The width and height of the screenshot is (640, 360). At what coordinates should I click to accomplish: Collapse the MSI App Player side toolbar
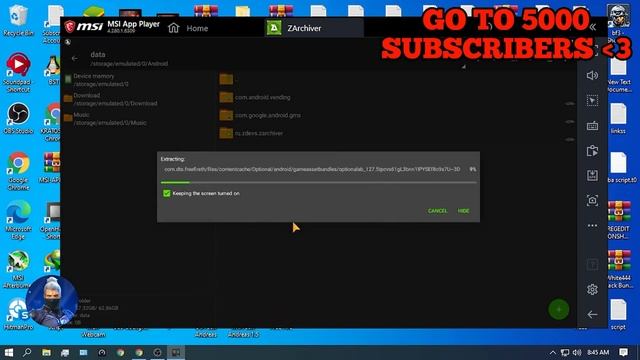[x=593, y=27]
